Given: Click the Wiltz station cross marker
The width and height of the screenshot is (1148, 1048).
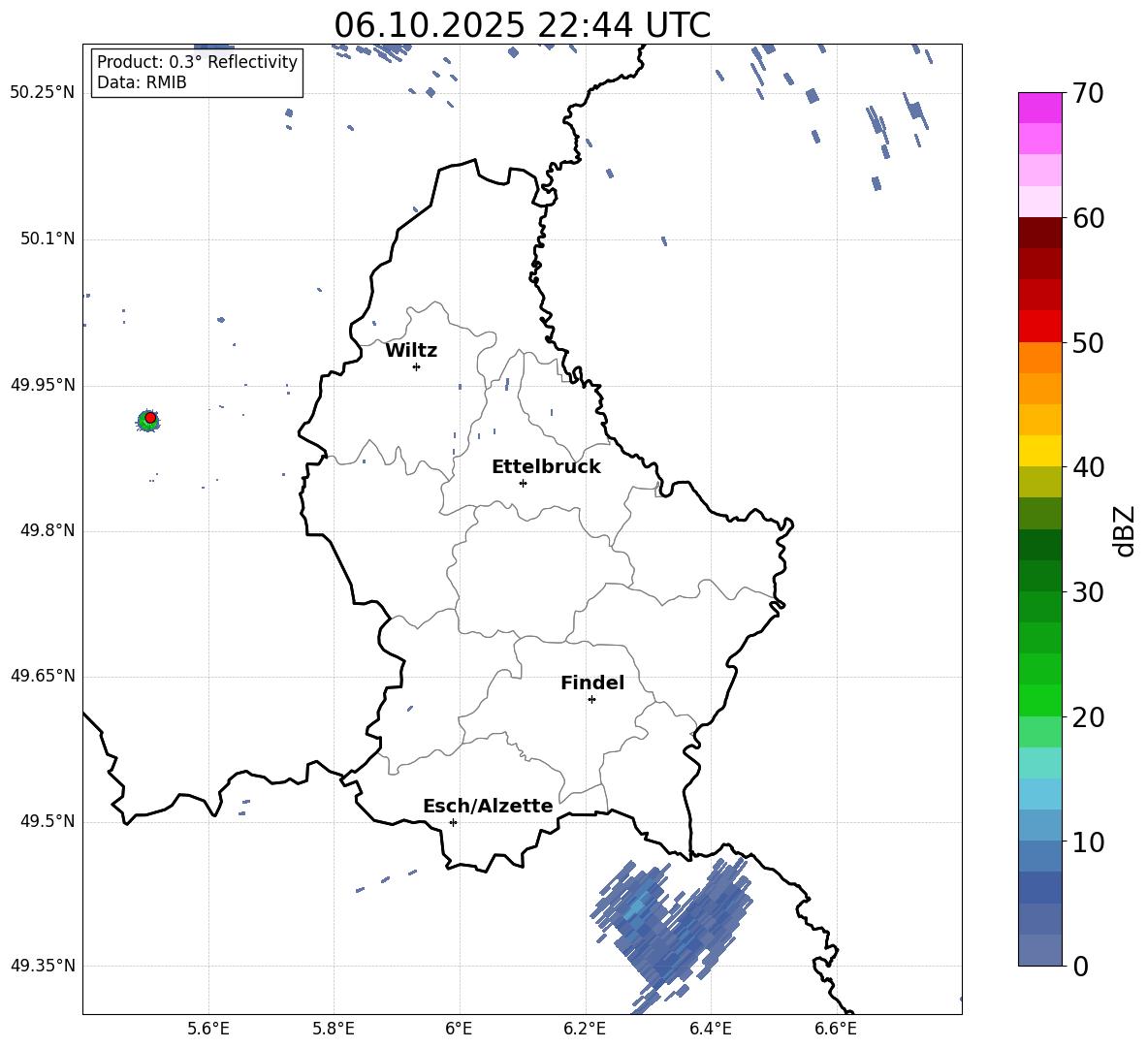Looking at the screenshot, I should tap(417, 366).
